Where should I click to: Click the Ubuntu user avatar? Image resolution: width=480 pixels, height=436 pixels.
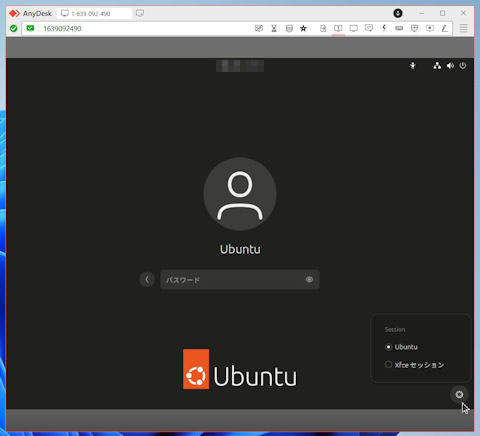[x=240, y=194]
